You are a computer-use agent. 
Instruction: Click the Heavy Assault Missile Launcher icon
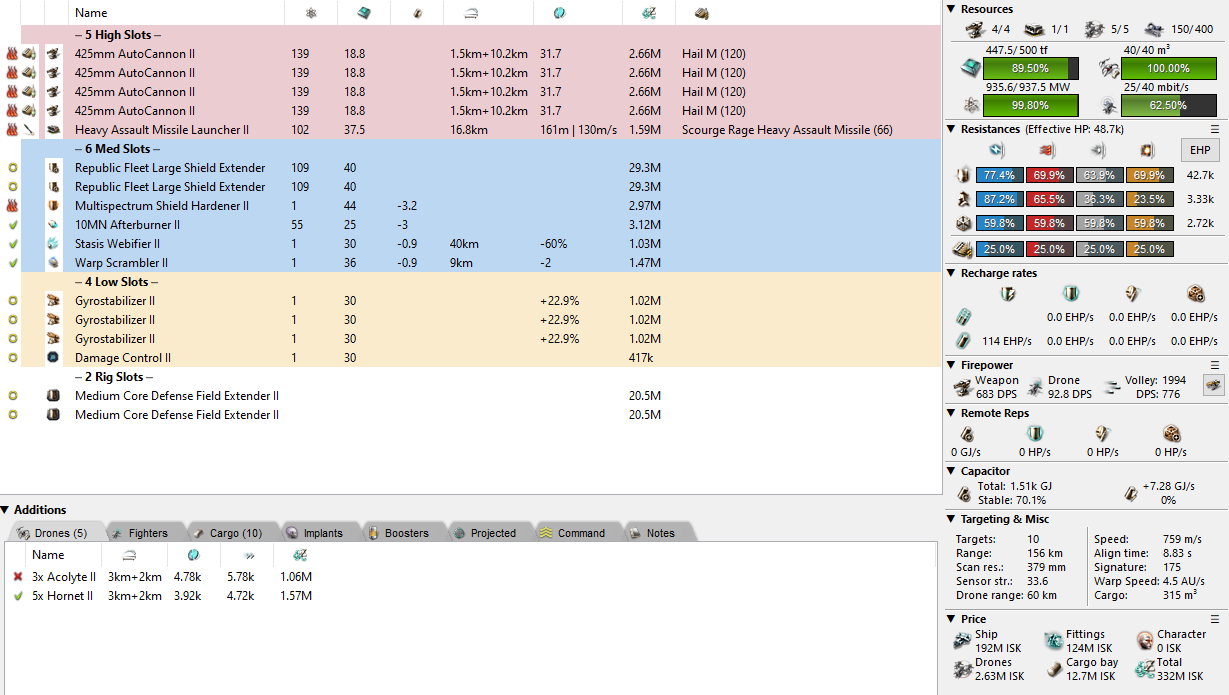54,130
